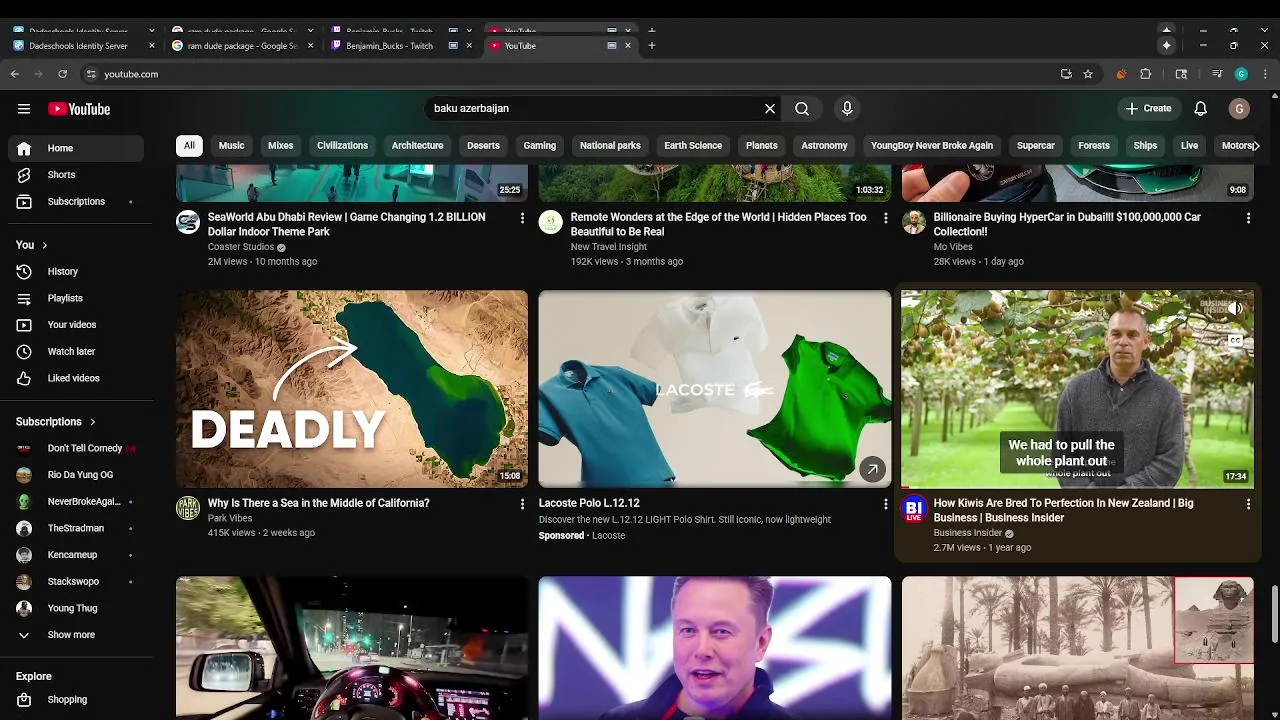The width and height of the screenshot is (1280, 720).
Task: Run search with the magnifier button
Action: point(802,108)
